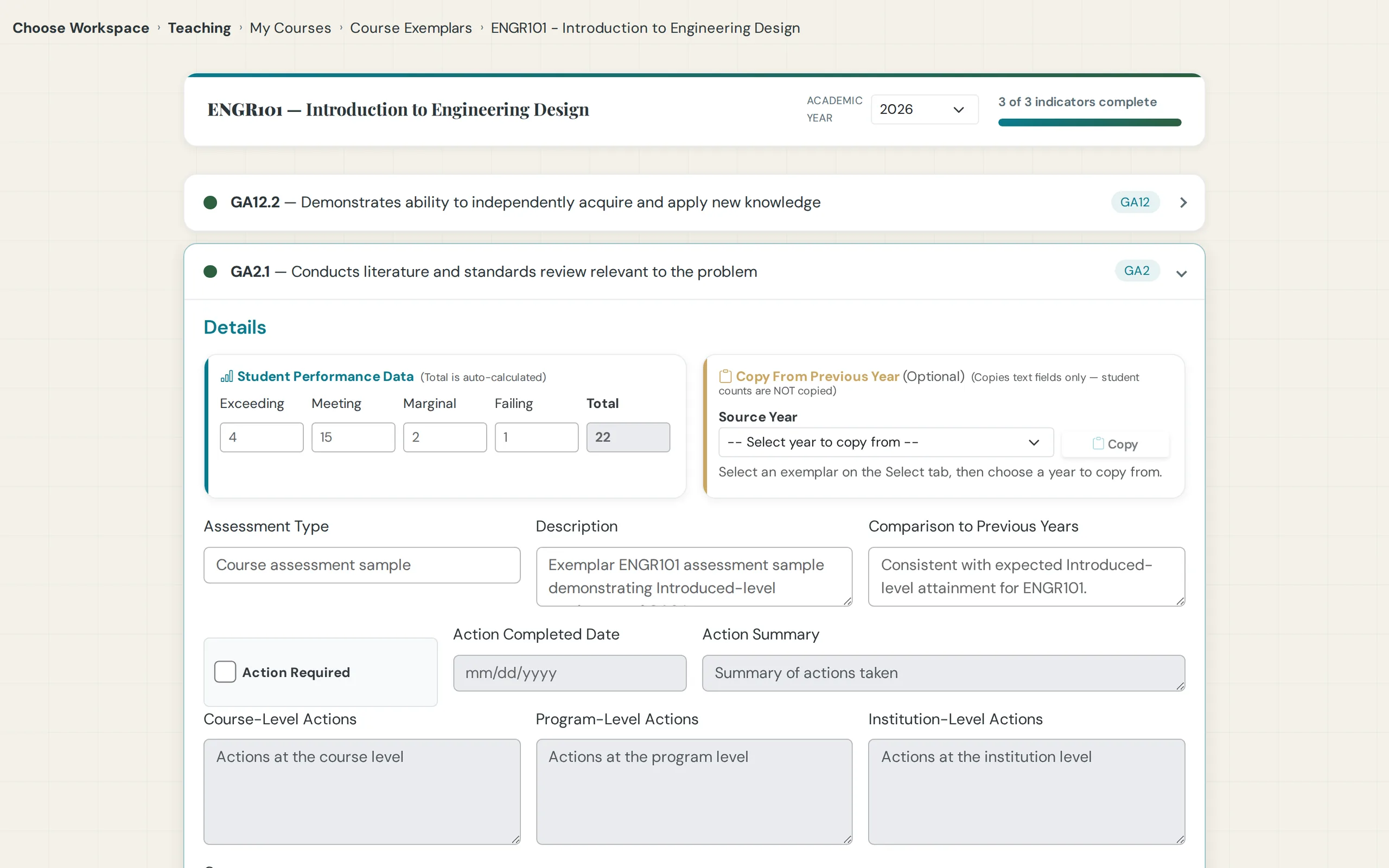Click the Action Summary text area
The height and width of the screenshot is (868, 1389).
click(x=944, y=673)
